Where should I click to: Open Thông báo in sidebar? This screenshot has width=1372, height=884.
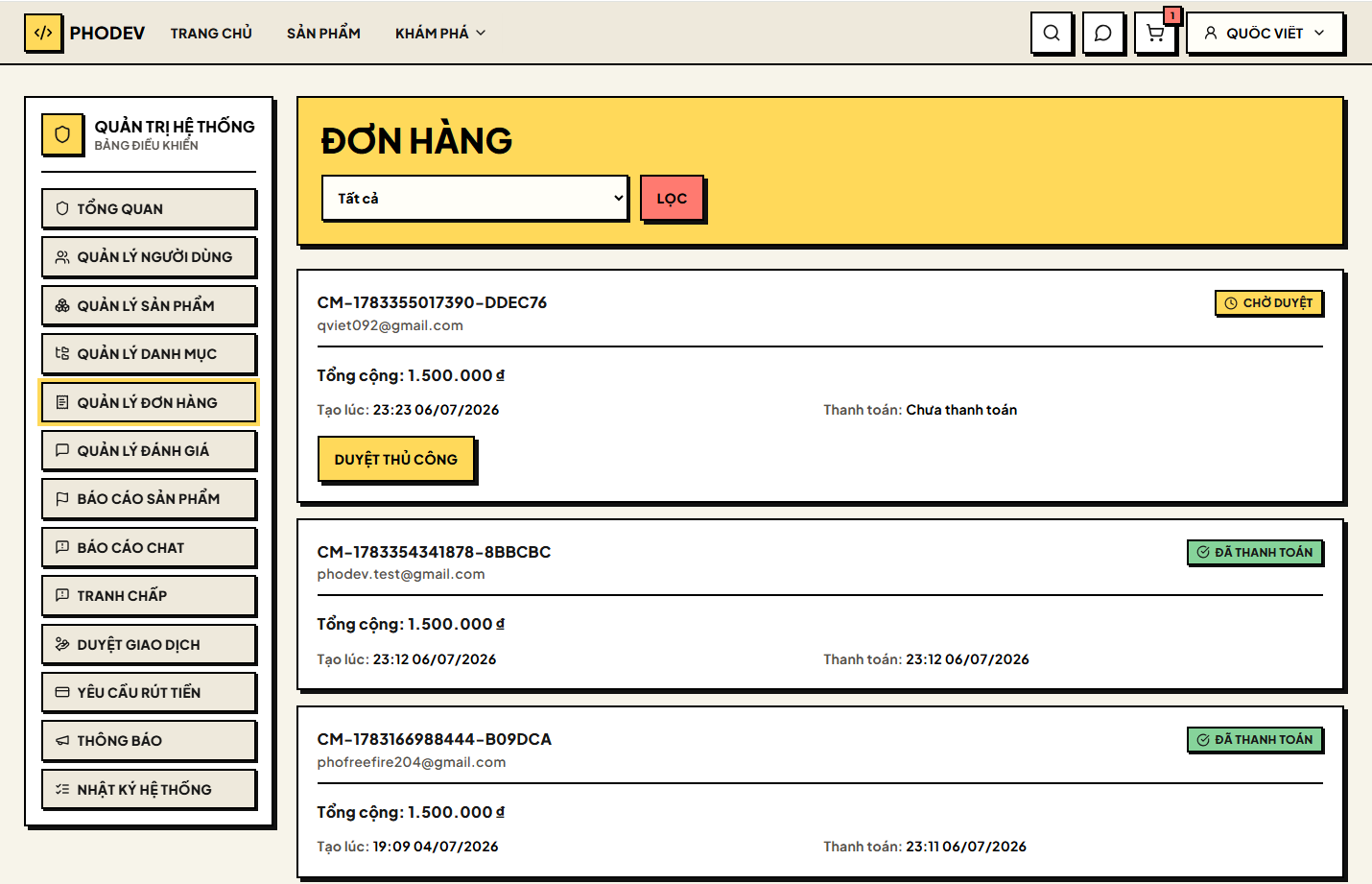pos(149,740)
